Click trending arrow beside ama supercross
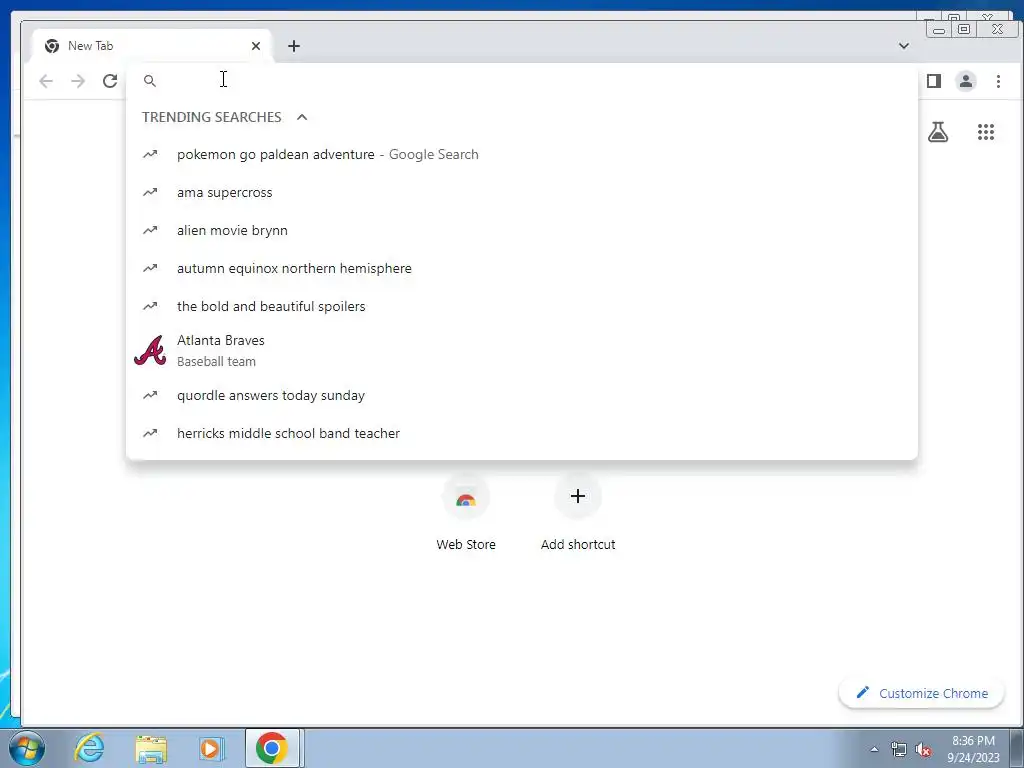Image resolution: width=1024 pixels, height=768 pixels. pos(150,192)
